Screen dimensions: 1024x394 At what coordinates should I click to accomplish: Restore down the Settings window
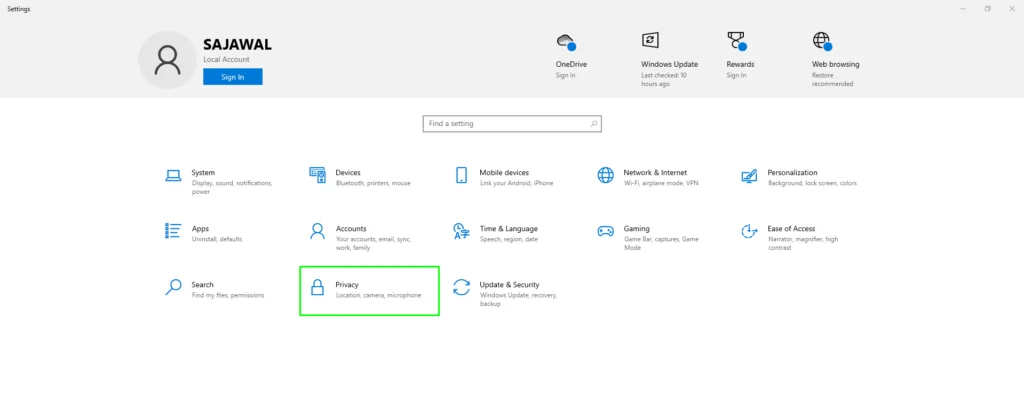pos(987,9)
